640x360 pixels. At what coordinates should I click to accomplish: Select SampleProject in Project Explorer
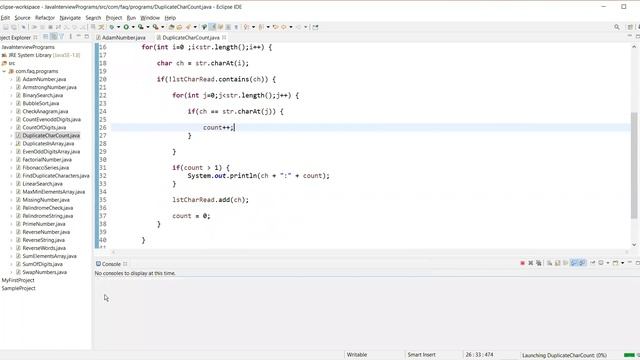[18, 288]
